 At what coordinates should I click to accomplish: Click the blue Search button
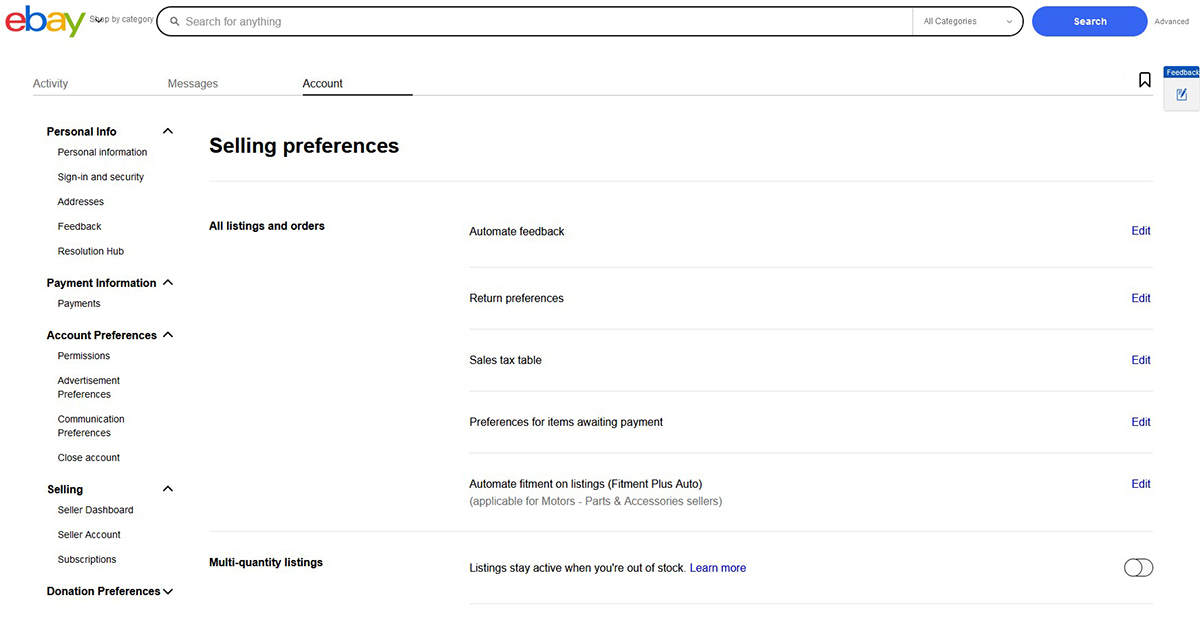pos(1089,21)
